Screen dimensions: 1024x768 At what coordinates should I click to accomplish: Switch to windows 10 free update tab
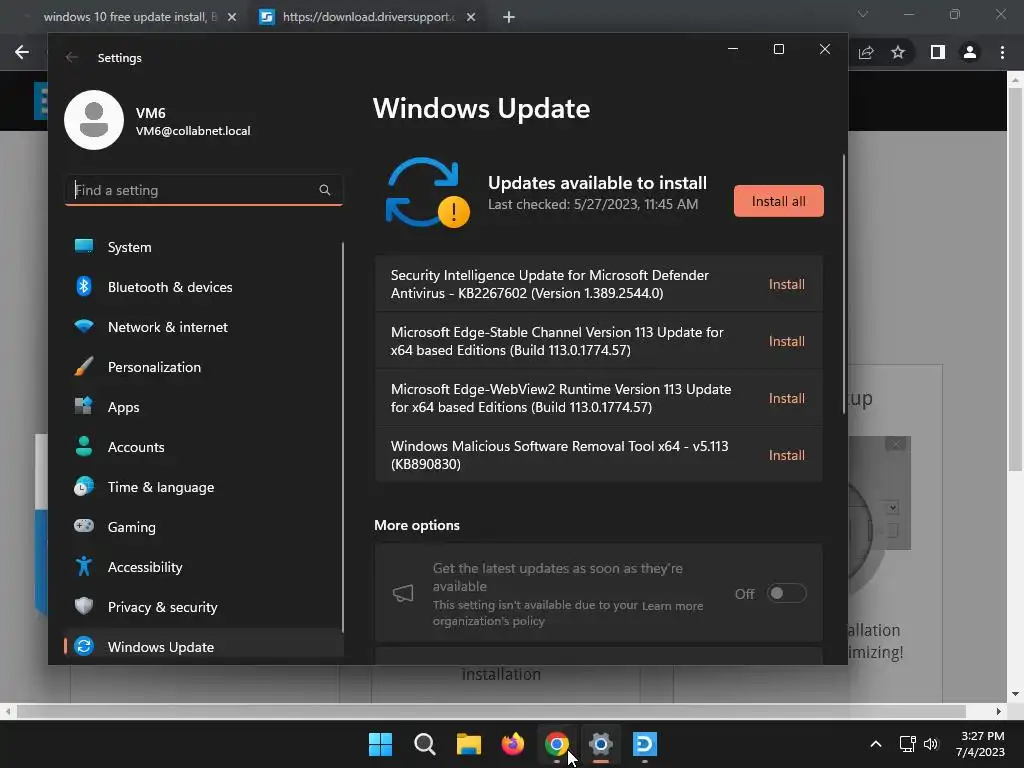[x=131, y=17]
